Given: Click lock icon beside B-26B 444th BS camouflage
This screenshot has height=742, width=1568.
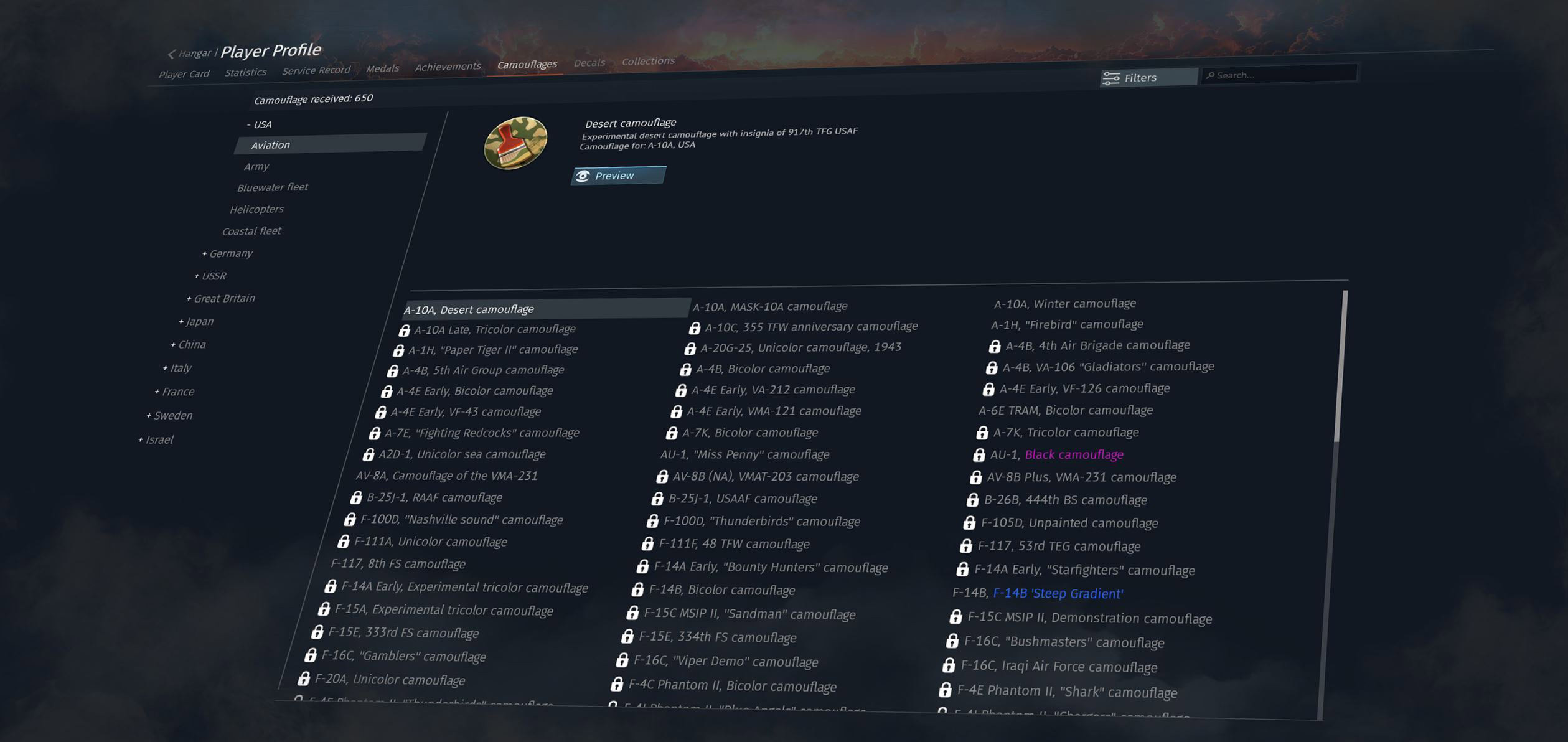Looking at the screenshot, I should point(972,500).
